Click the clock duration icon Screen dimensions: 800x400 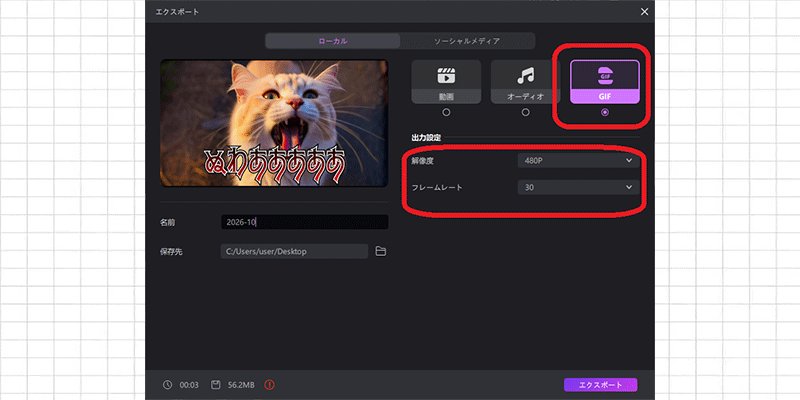coord(167,385)
